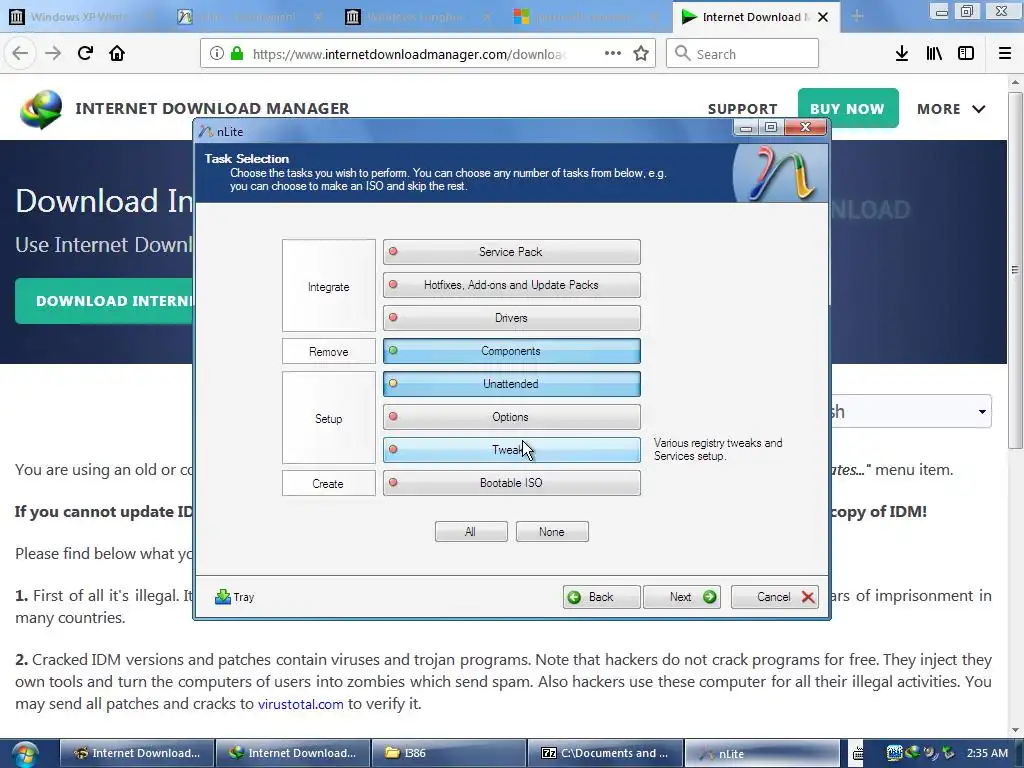Click the browser page vertical scrollbar

[x=1015, y=270]
